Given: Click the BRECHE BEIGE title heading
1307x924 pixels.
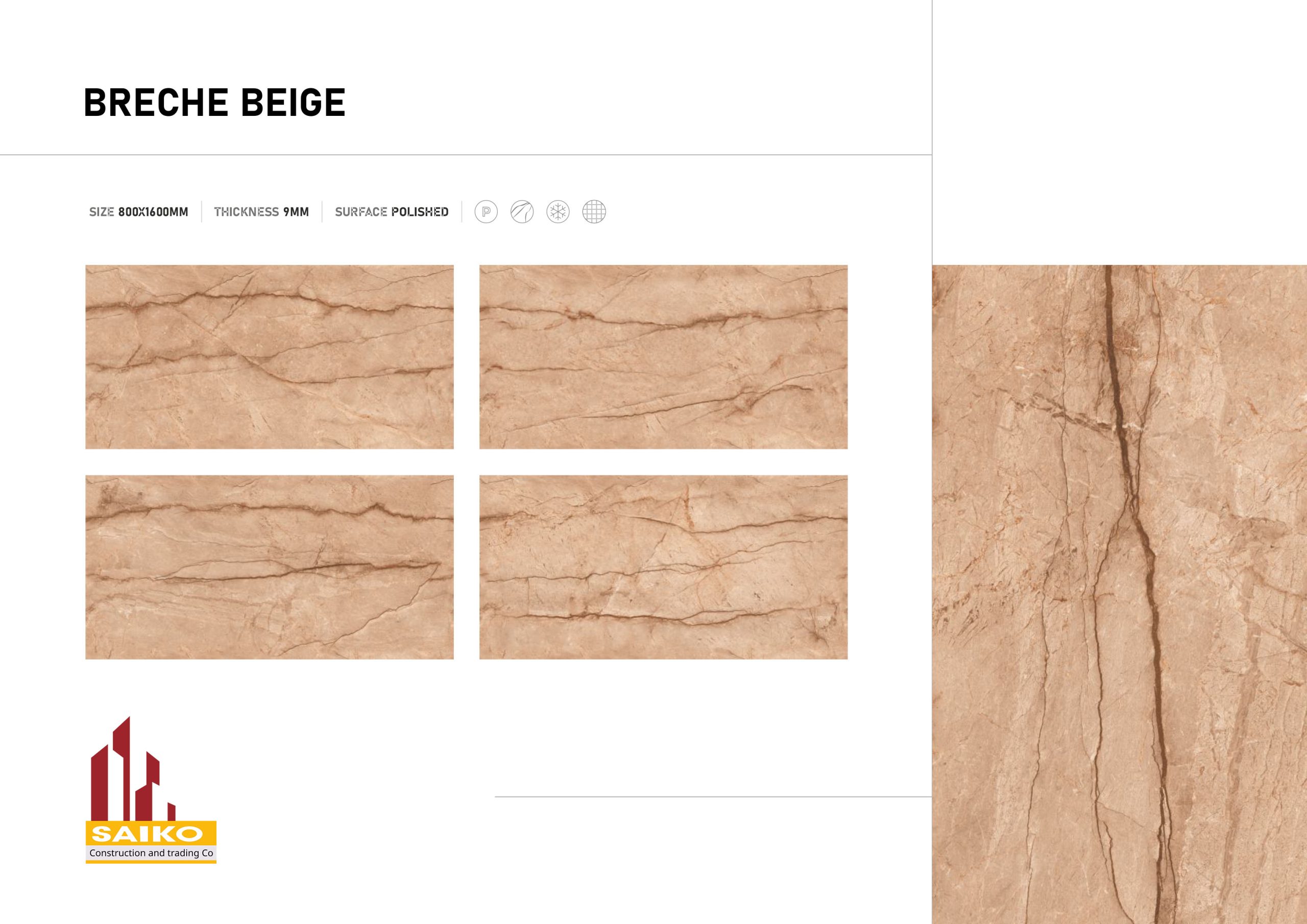Looking at the screenshot, I should click(214, 103).
